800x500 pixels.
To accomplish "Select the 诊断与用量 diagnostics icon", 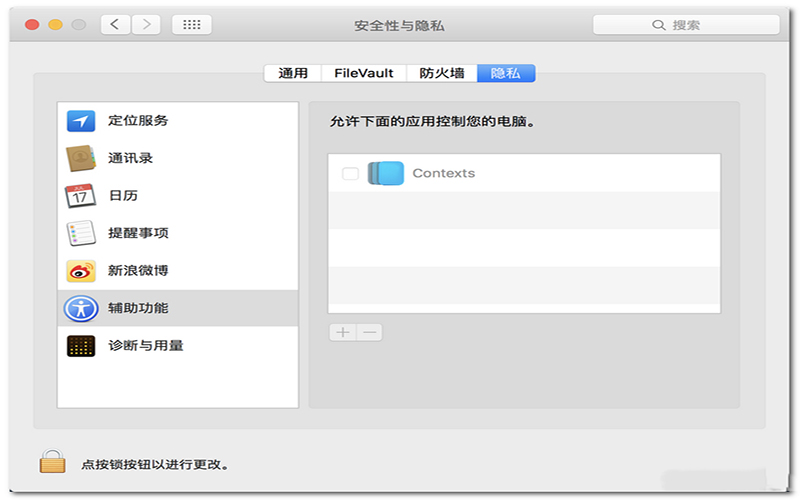I will tap(81, 346).
